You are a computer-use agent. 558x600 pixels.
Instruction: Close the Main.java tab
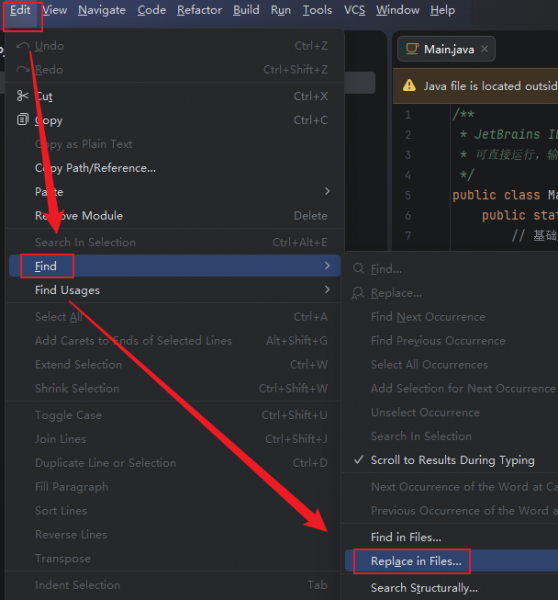click(x=485, y=49)
